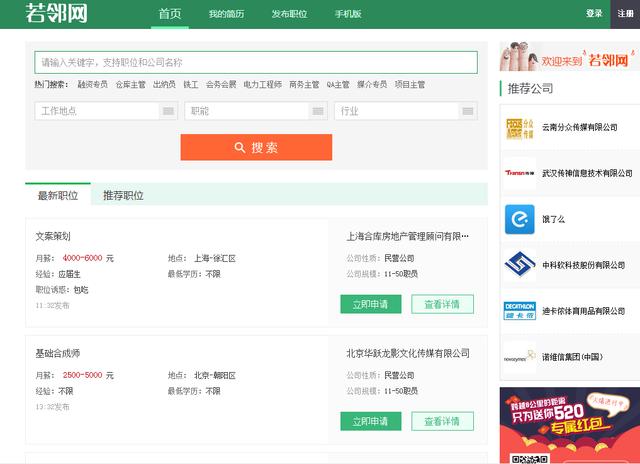Viewport: 640px width, 464px height.
Task: Open the 基础合成师 job title
Action: tap(58, 353)
